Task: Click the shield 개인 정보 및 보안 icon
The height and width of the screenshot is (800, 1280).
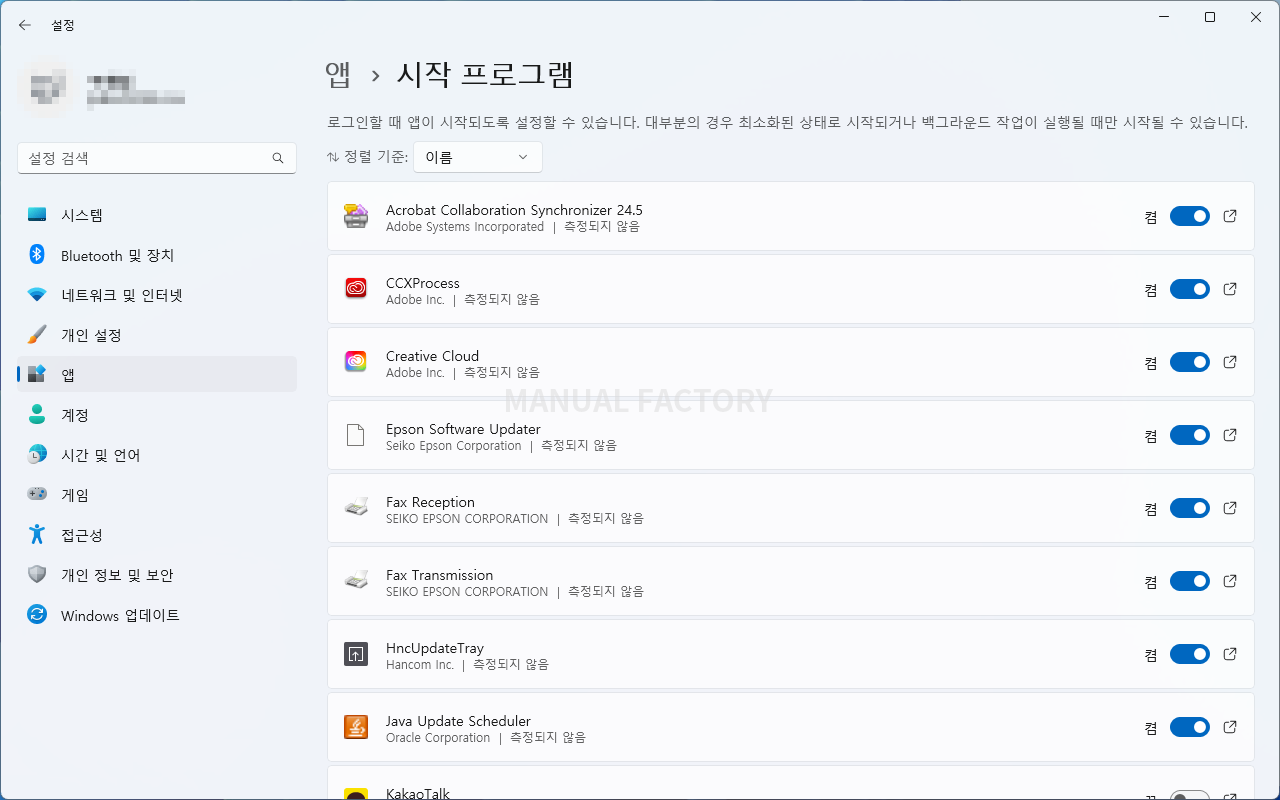Action: (37, 575)
